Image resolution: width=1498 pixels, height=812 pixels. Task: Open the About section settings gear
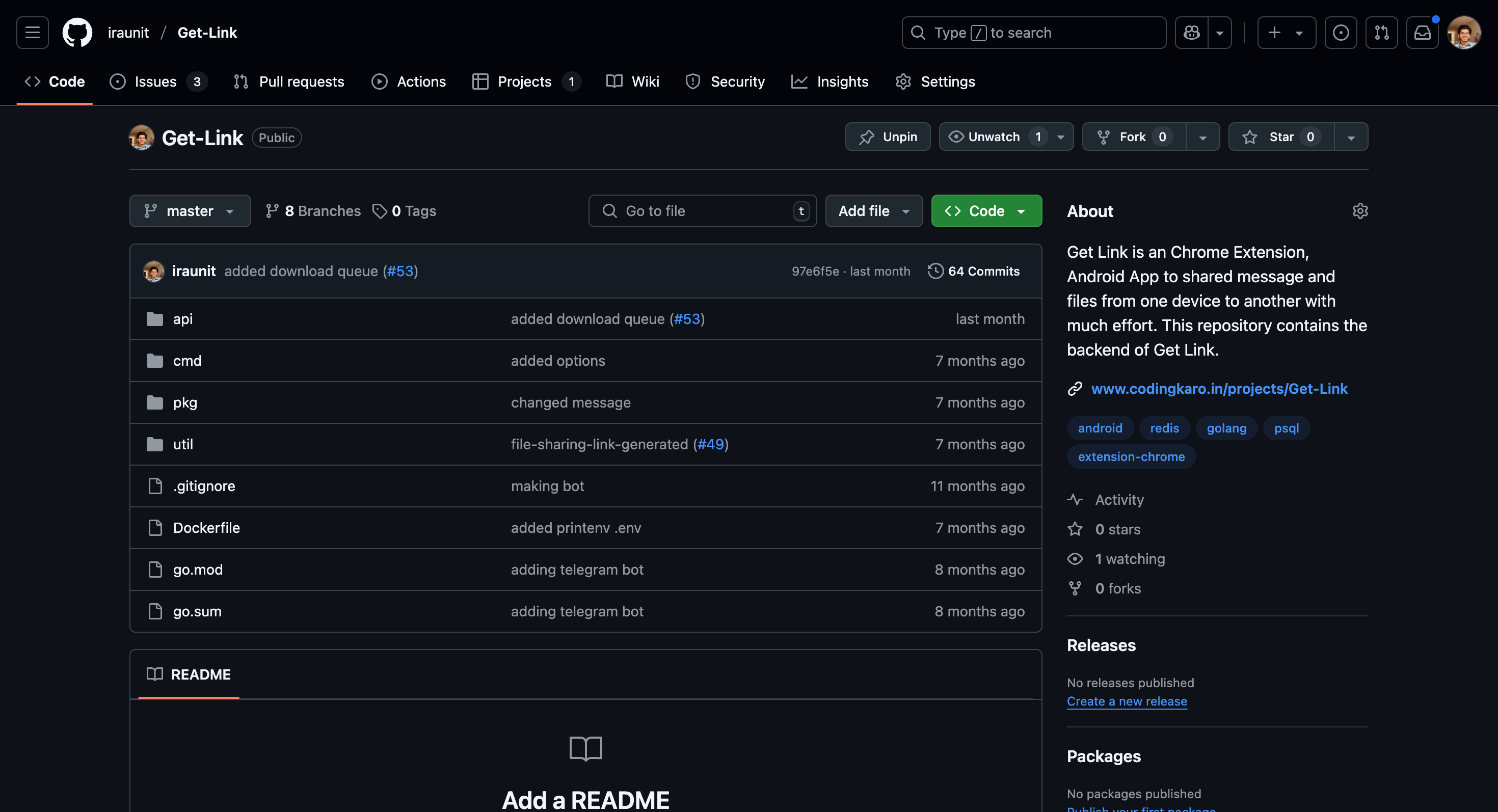tap(1360, 210)
